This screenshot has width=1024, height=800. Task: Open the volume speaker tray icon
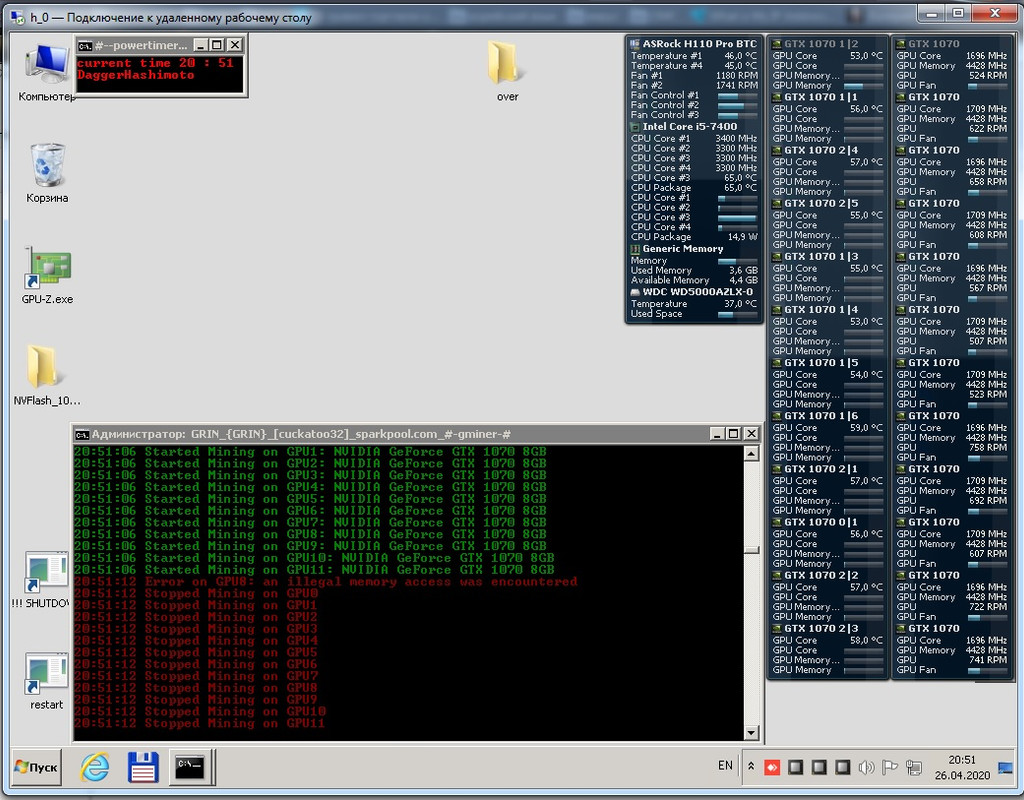866,767
